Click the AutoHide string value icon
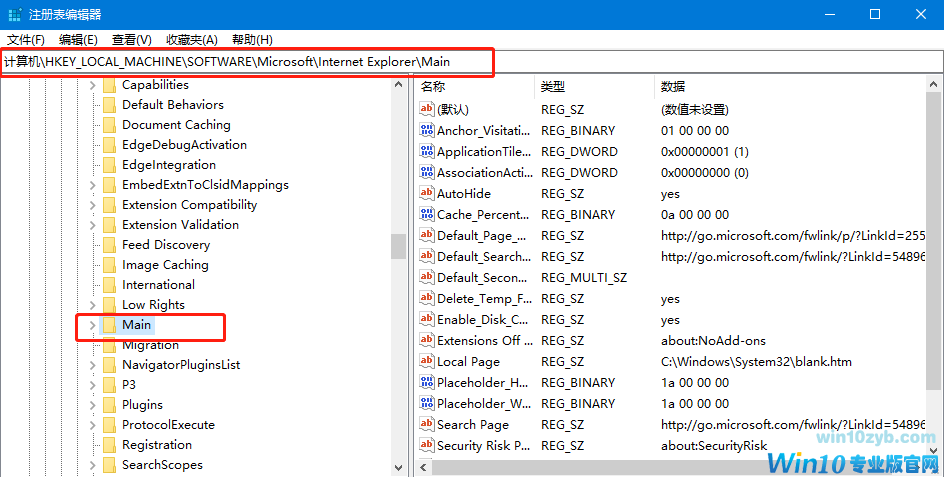Image resolution: width=944 pixels, height=477 pixels. pyautogui.click(x=427, y=194)
